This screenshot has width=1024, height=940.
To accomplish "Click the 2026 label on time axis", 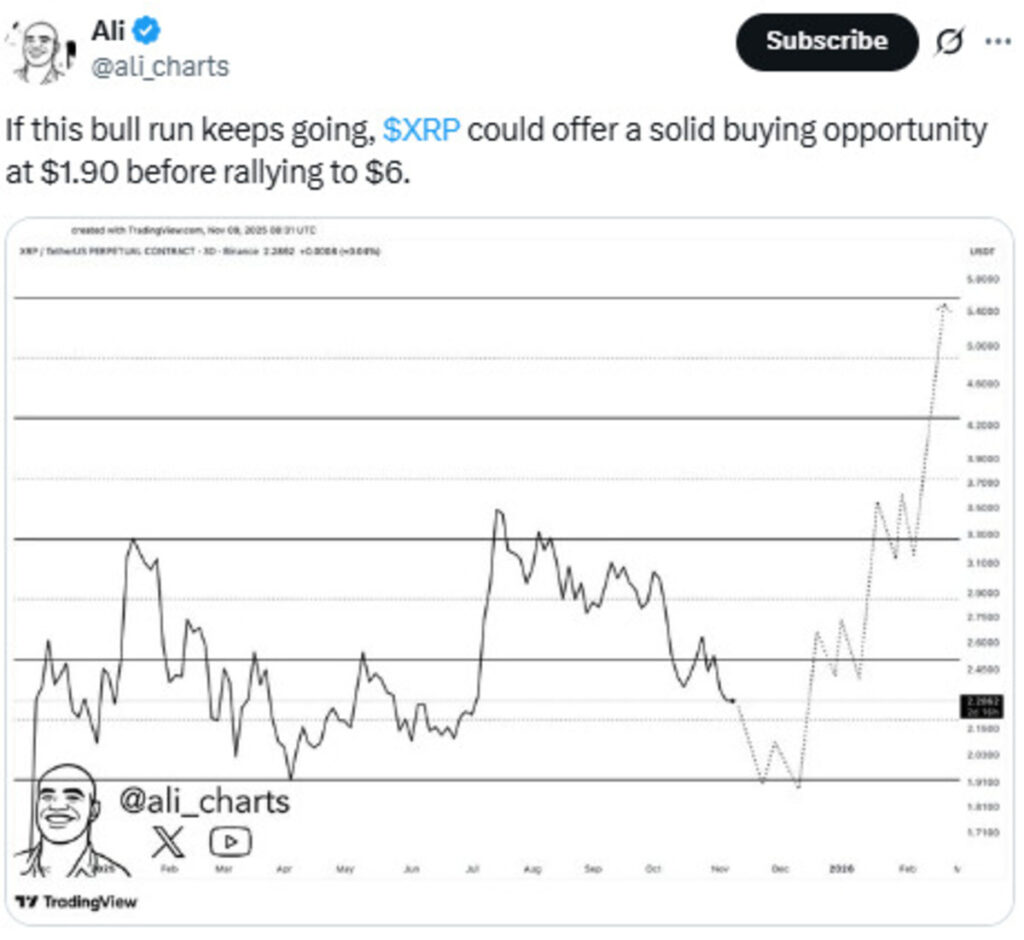I will (x=843, y=869).
